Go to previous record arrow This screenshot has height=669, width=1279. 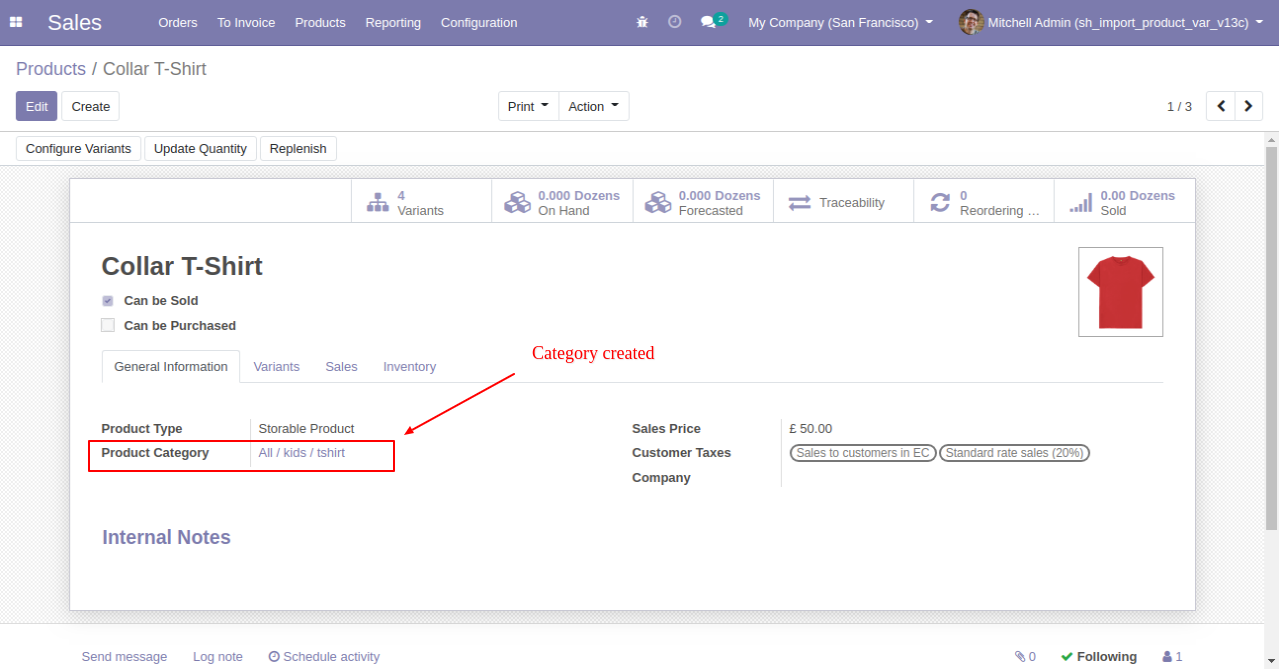pos(1221,106)
